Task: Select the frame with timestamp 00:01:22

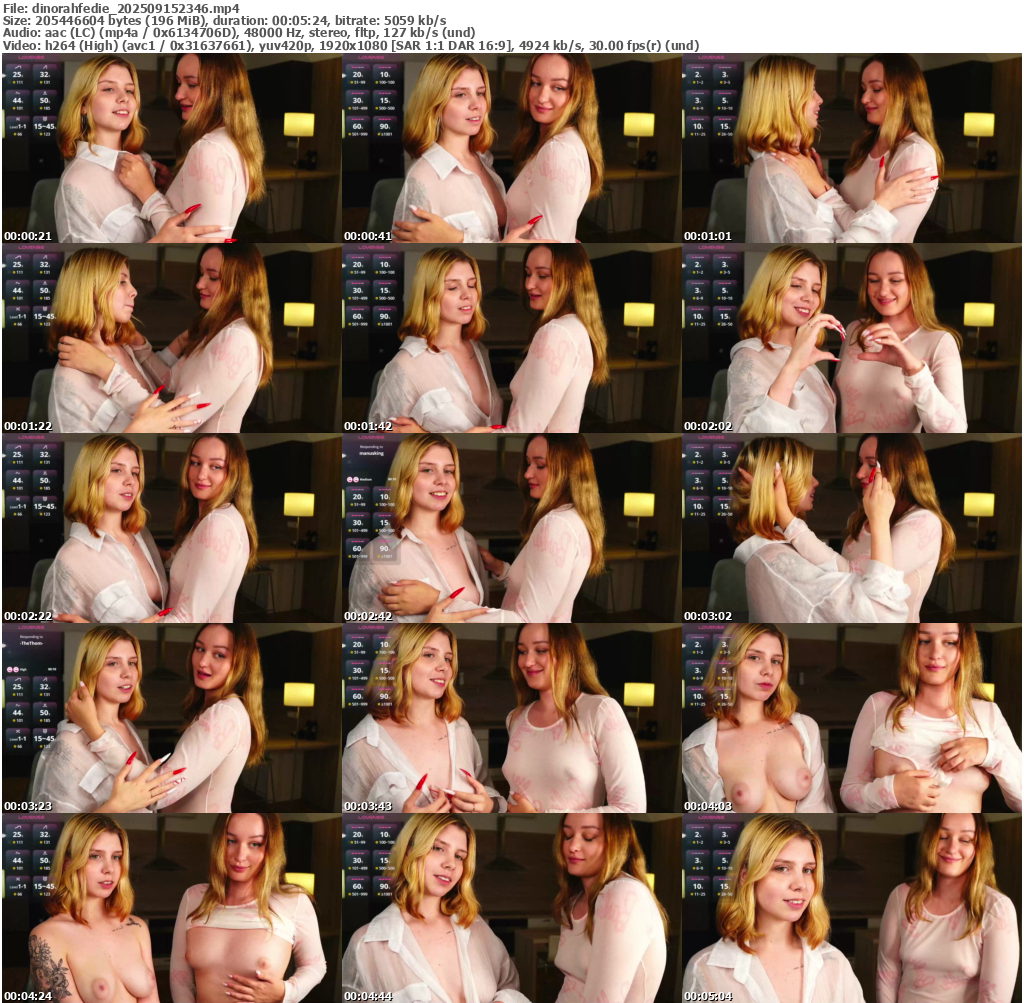Action: 172,338
